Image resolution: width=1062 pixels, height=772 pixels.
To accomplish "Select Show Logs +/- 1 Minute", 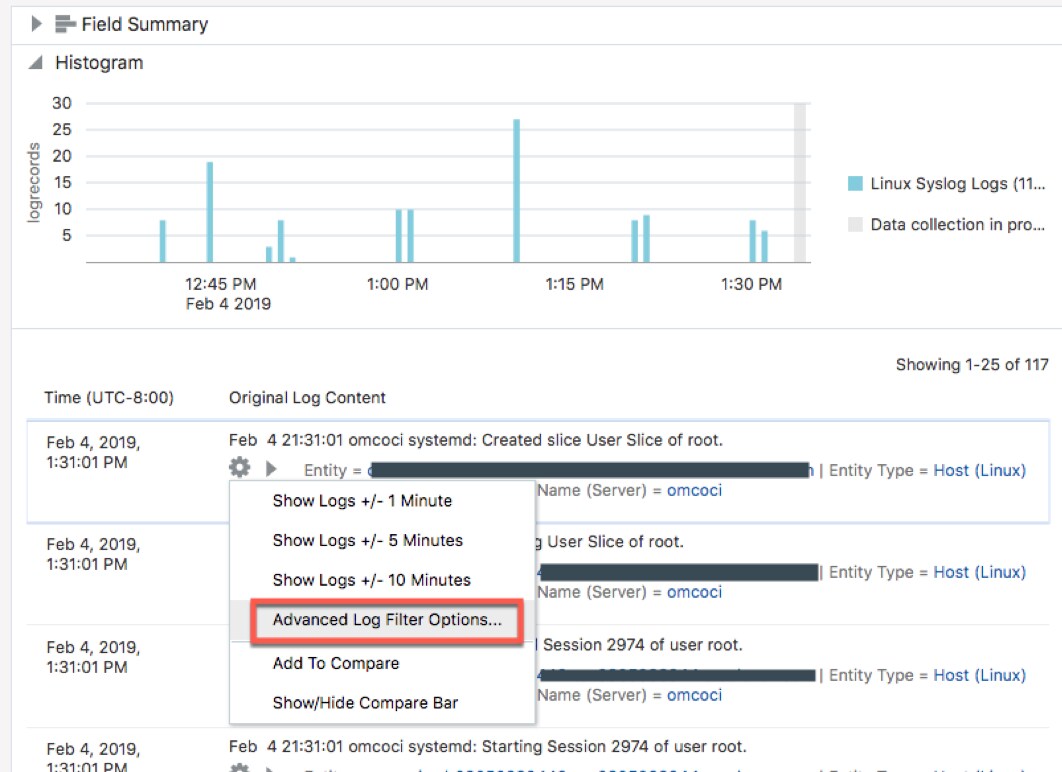I will pyautogui.click(x=362, y=501).
